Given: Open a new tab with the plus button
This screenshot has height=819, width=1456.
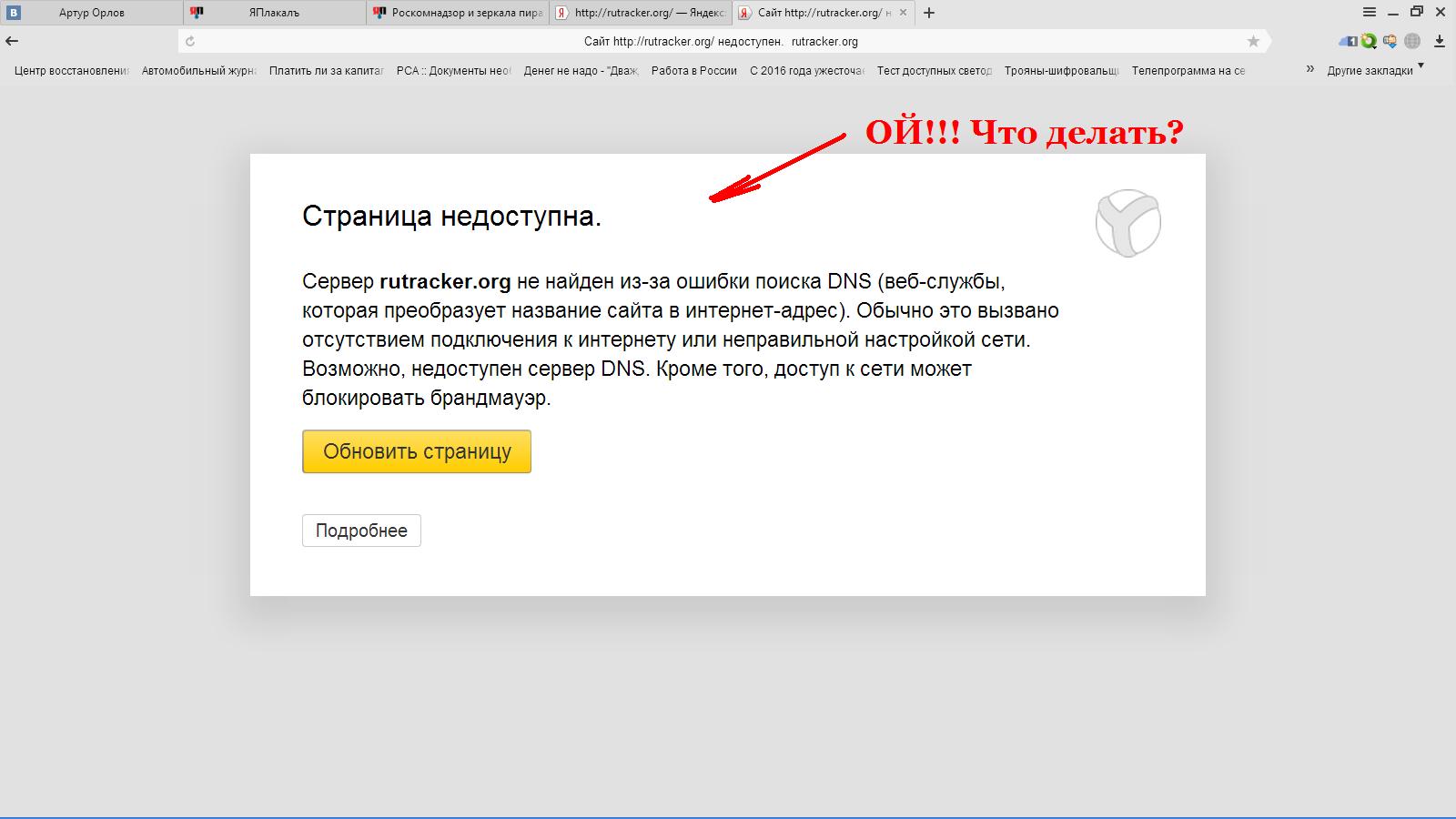Looking at the screenshot, I should pos(928,13).
